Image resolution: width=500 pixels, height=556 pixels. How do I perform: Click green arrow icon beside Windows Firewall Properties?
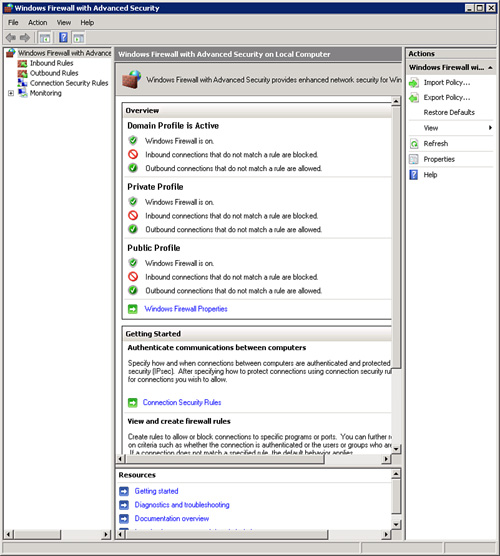point(133,309)
